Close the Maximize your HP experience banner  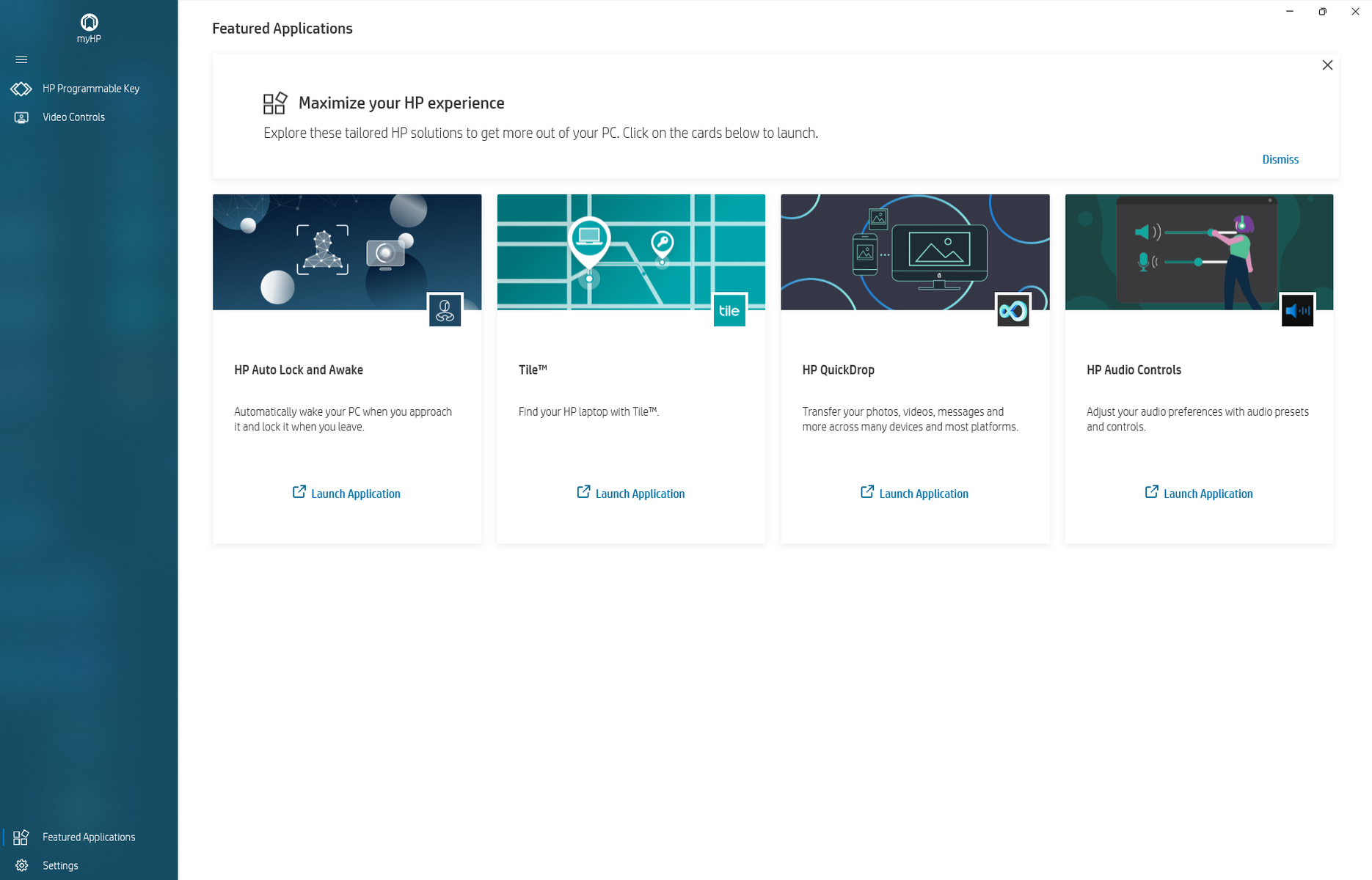point(1327,65)
